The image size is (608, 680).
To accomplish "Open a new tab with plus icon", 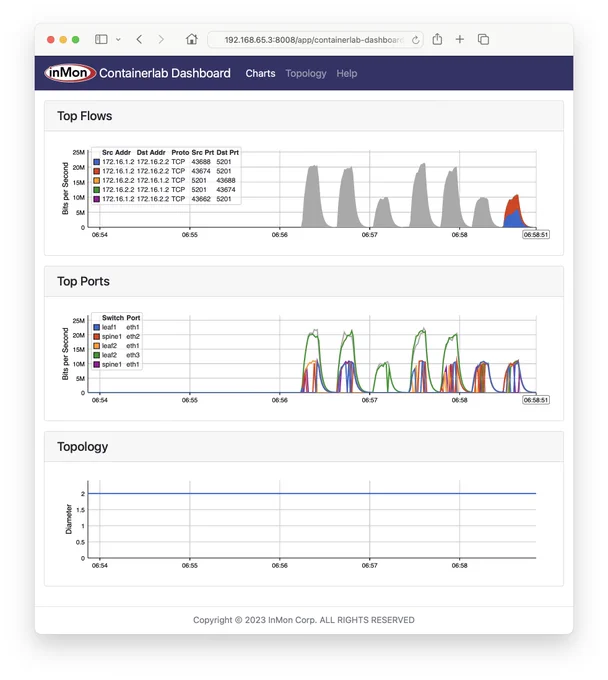I will pyautogui.click(x=460, y=39).
